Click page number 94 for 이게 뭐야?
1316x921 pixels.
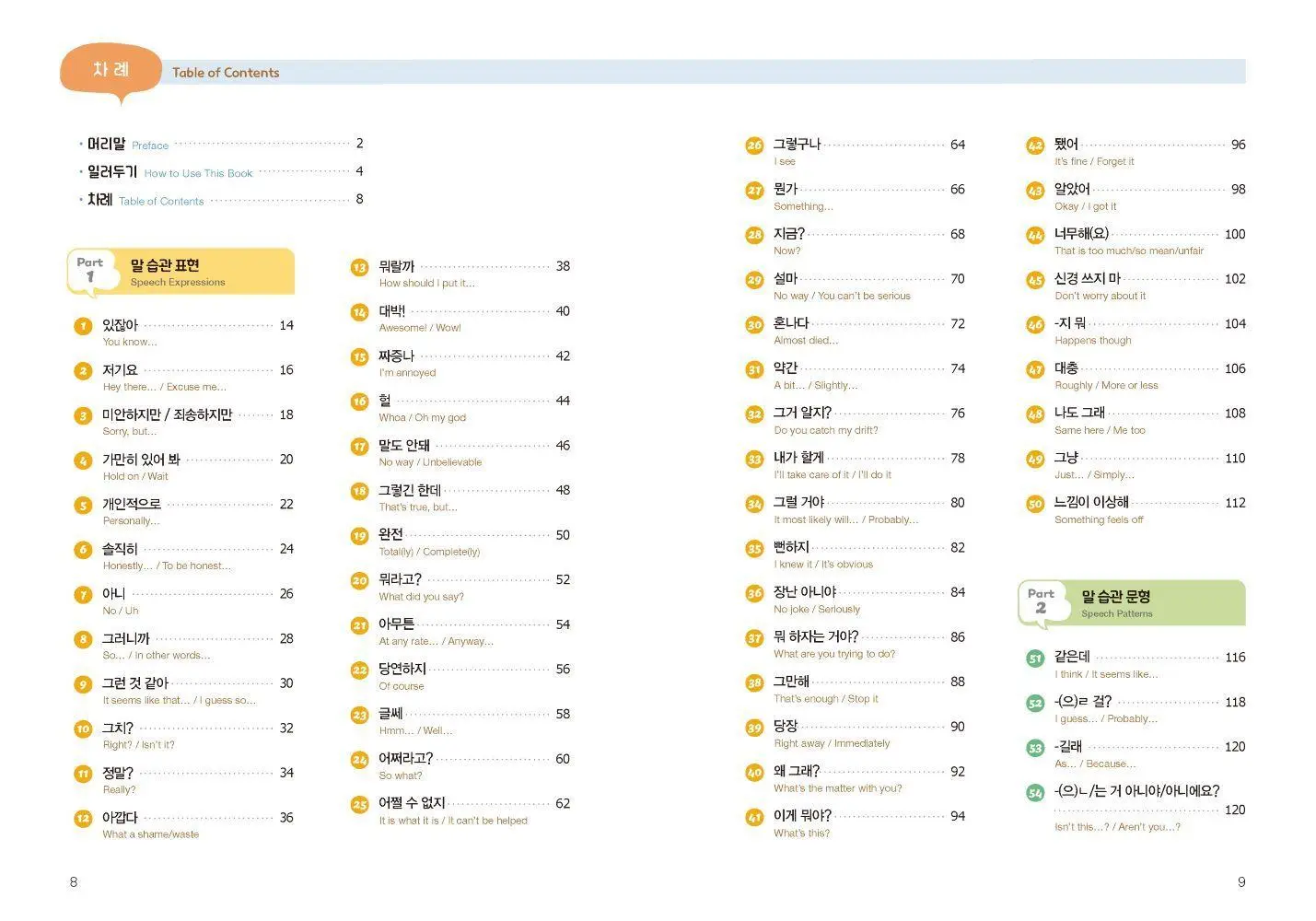[x=958, y=816]
